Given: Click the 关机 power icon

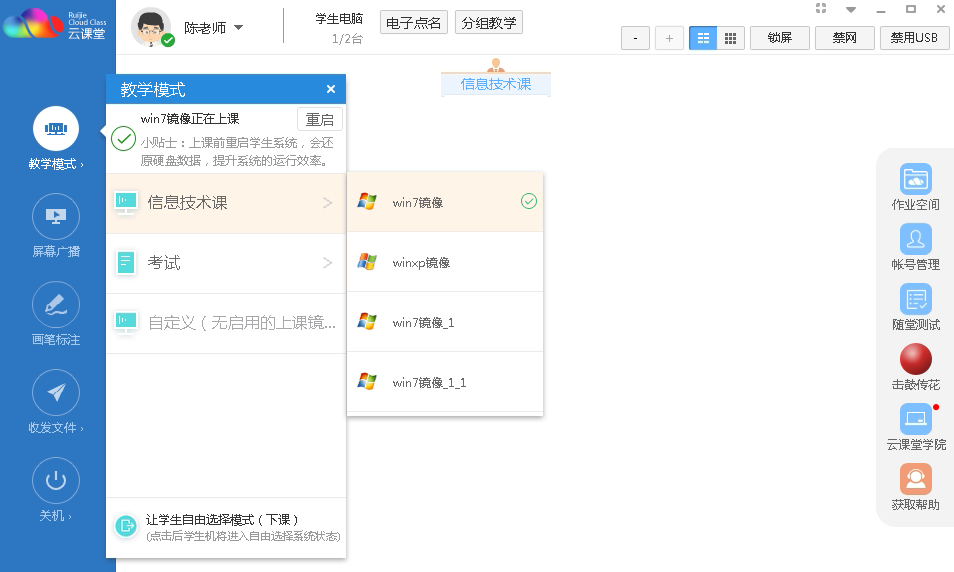Looking at the screenshot, I should coord(56,480).
